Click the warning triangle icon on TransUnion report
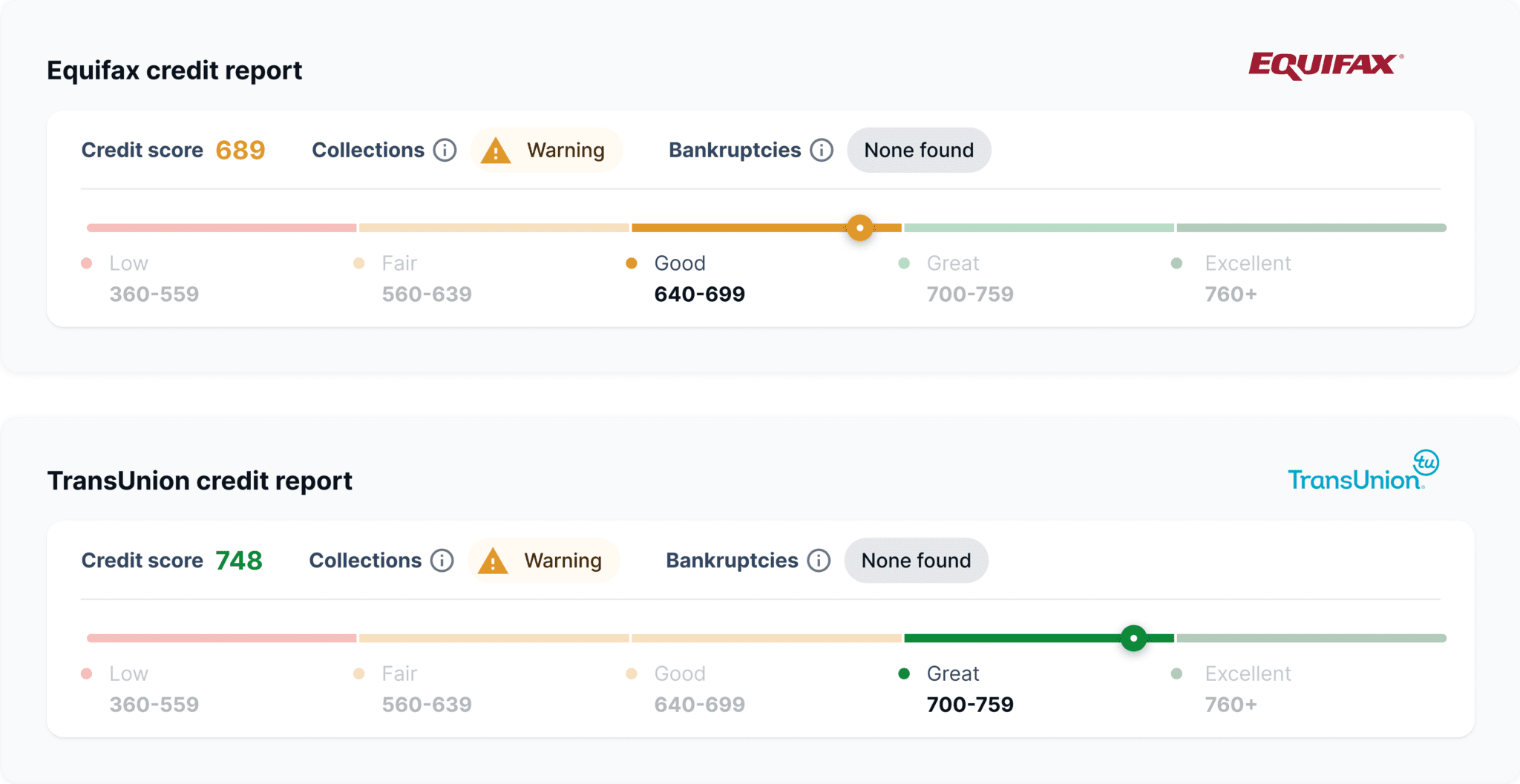The width and height of the screenshot is (1520, 784). click(491, 561)
